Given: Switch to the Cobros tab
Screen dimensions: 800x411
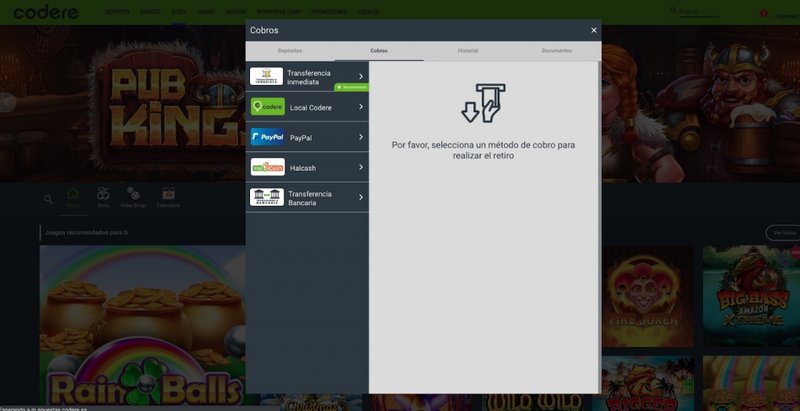Looking at the screenshot, I should coord(379,51).
